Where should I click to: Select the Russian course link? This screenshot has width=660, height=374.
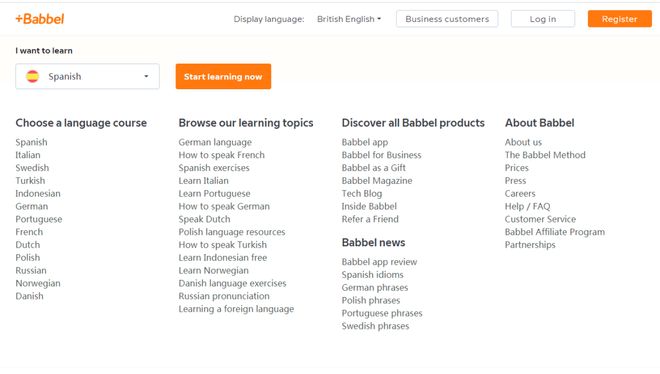31,271
